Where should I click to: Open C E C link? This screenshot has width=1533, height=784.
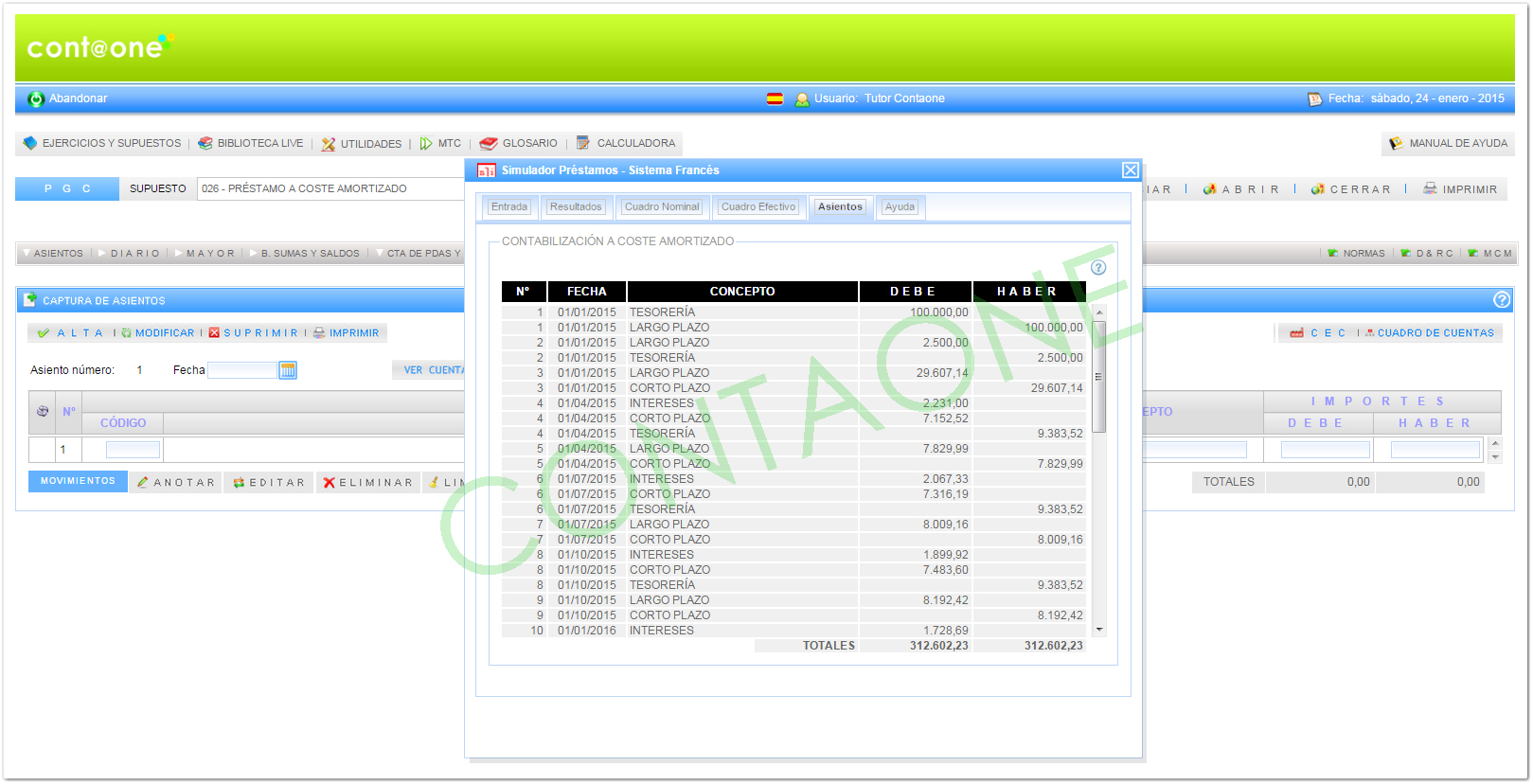point(1318,333)
